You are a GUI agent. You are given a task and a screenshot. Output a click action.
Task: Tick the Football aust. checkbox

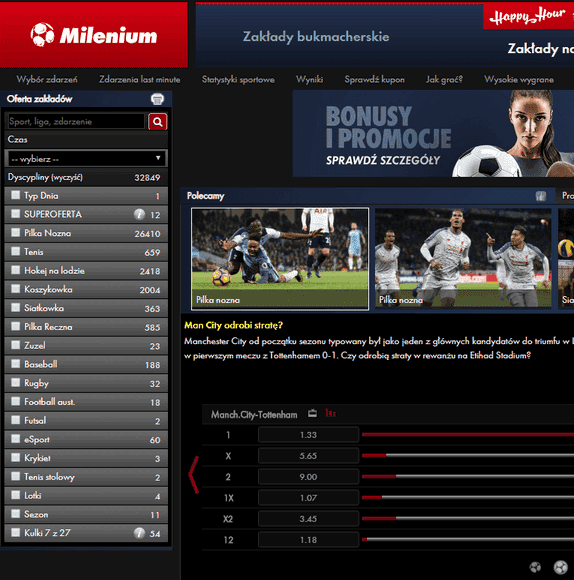[x=16, y=401]
